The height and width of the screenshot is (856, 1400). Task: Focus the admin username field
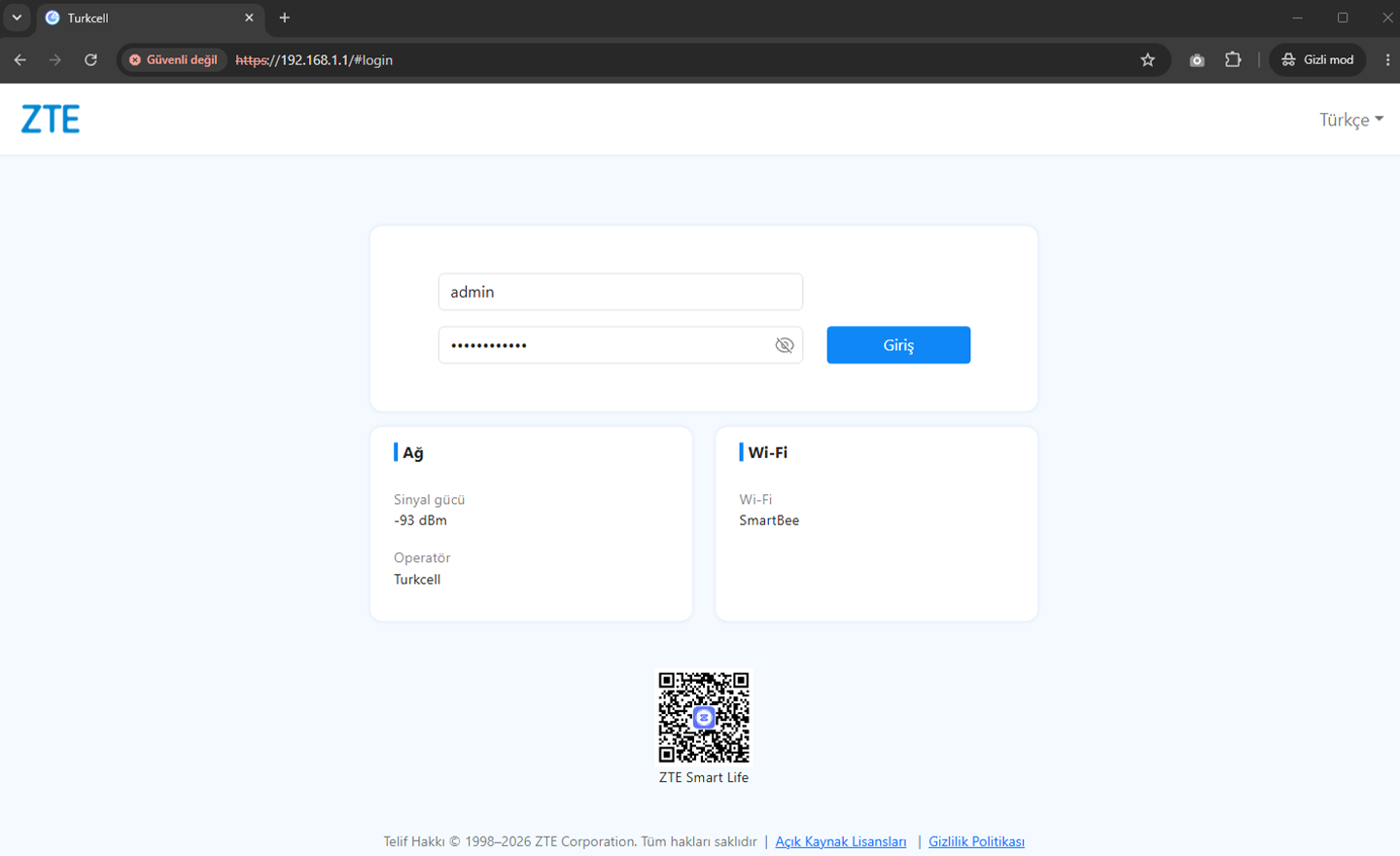tap(620, 292)
